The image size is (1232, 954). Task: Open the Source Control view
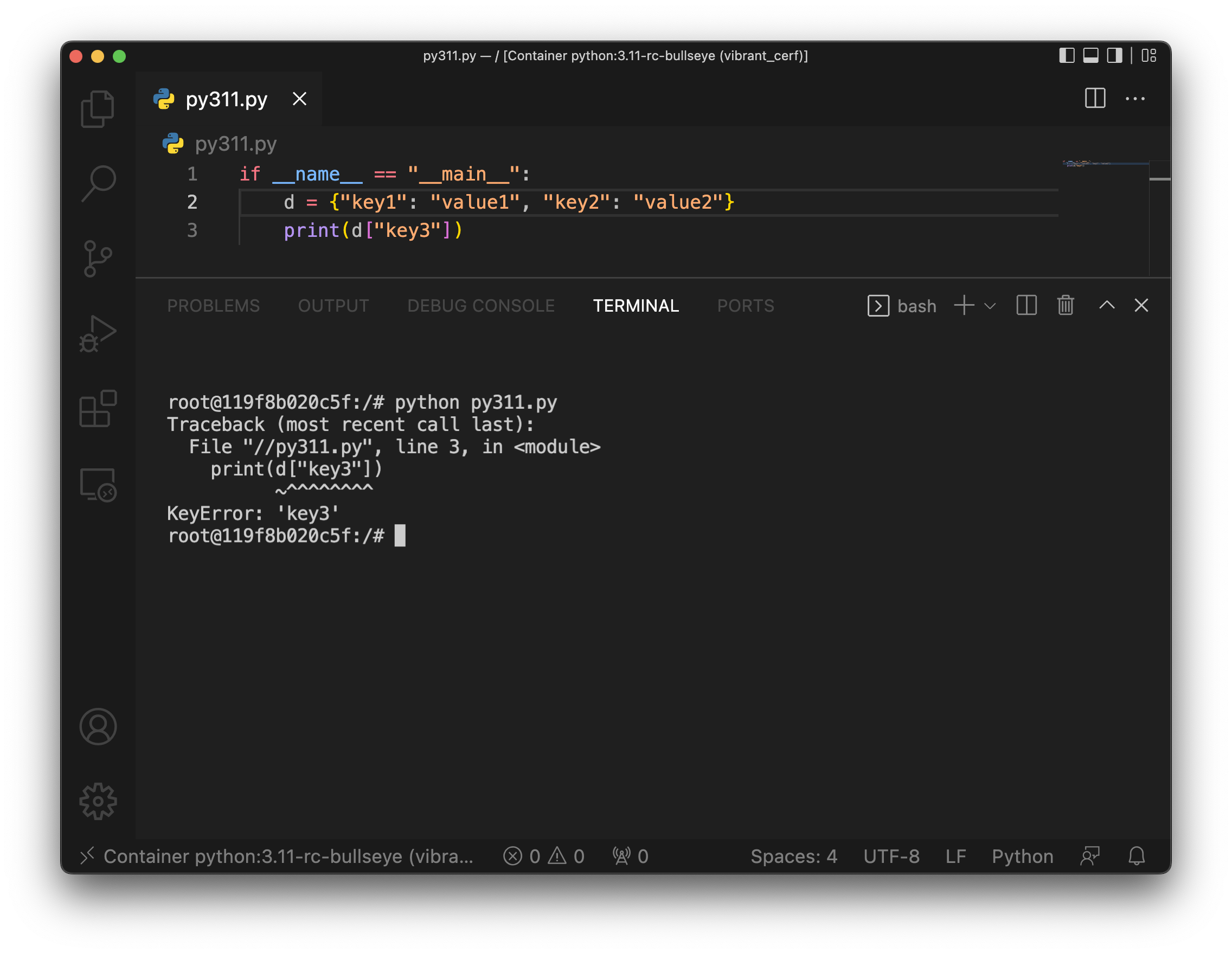coord(98,259)
